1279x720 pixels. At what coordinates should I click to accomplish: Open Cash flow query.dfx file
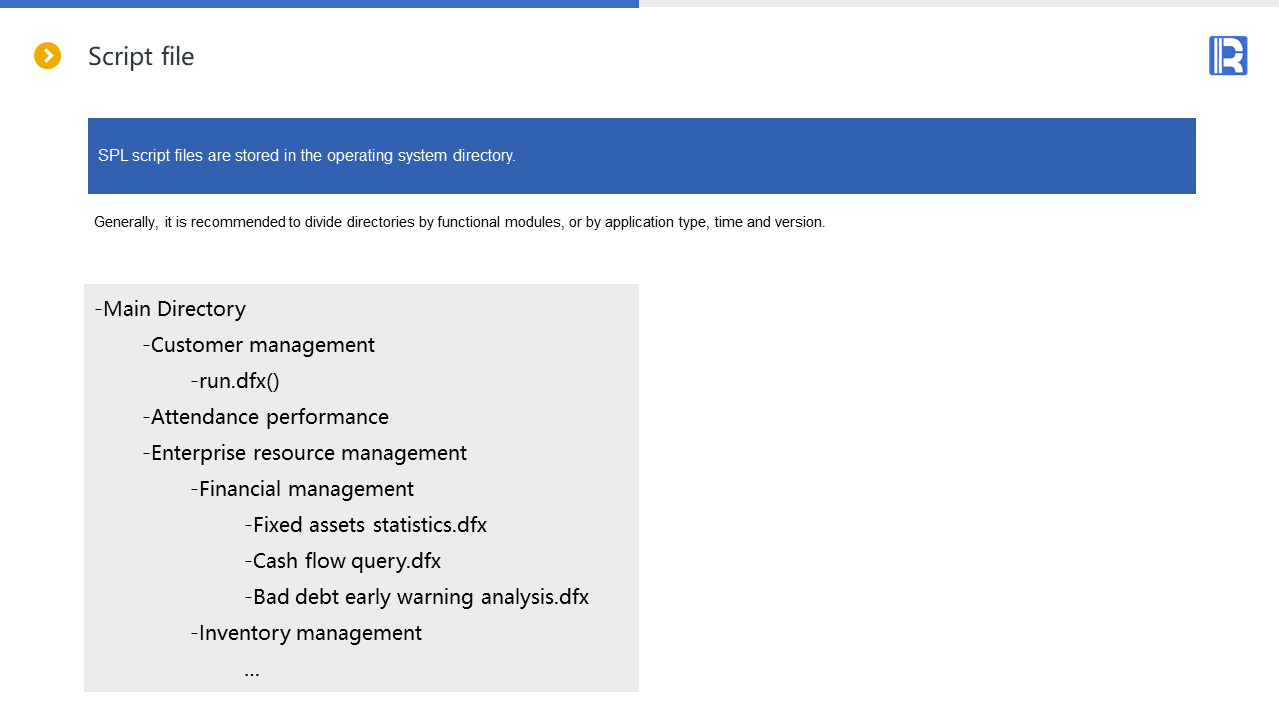click(x=346, y=561)
